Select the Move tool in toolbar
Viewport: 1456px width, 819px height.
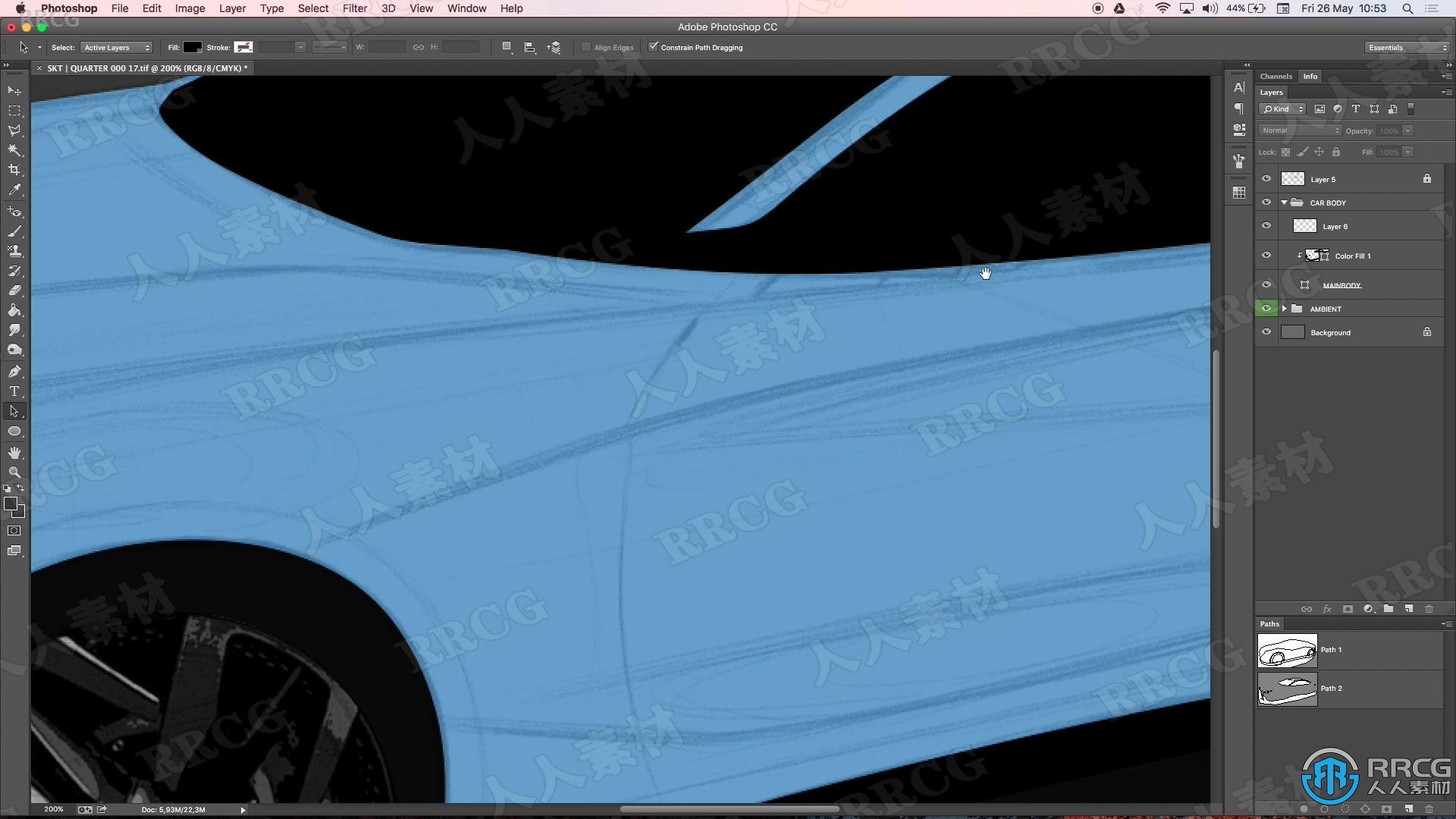click(15, 90)
